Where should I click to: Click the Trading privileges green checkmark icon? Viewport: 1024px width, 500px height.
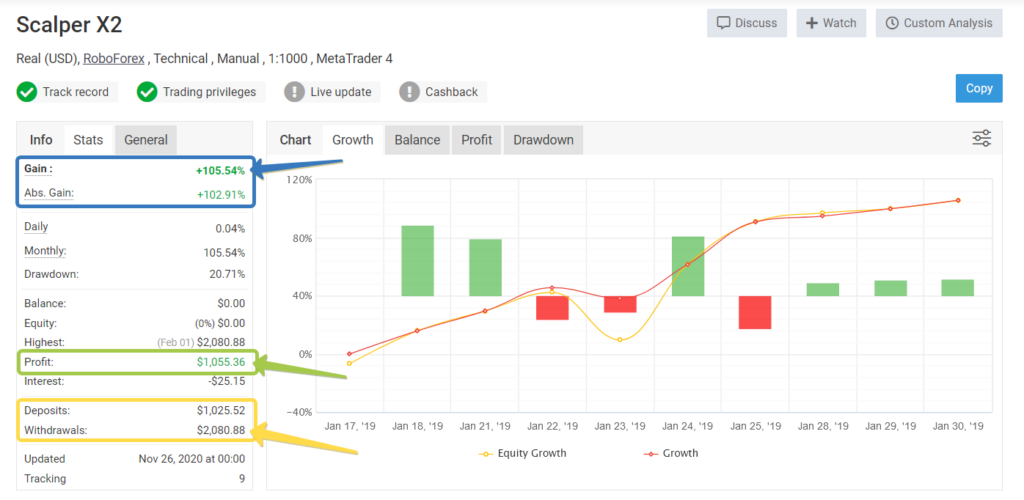(x=147, y=92)
